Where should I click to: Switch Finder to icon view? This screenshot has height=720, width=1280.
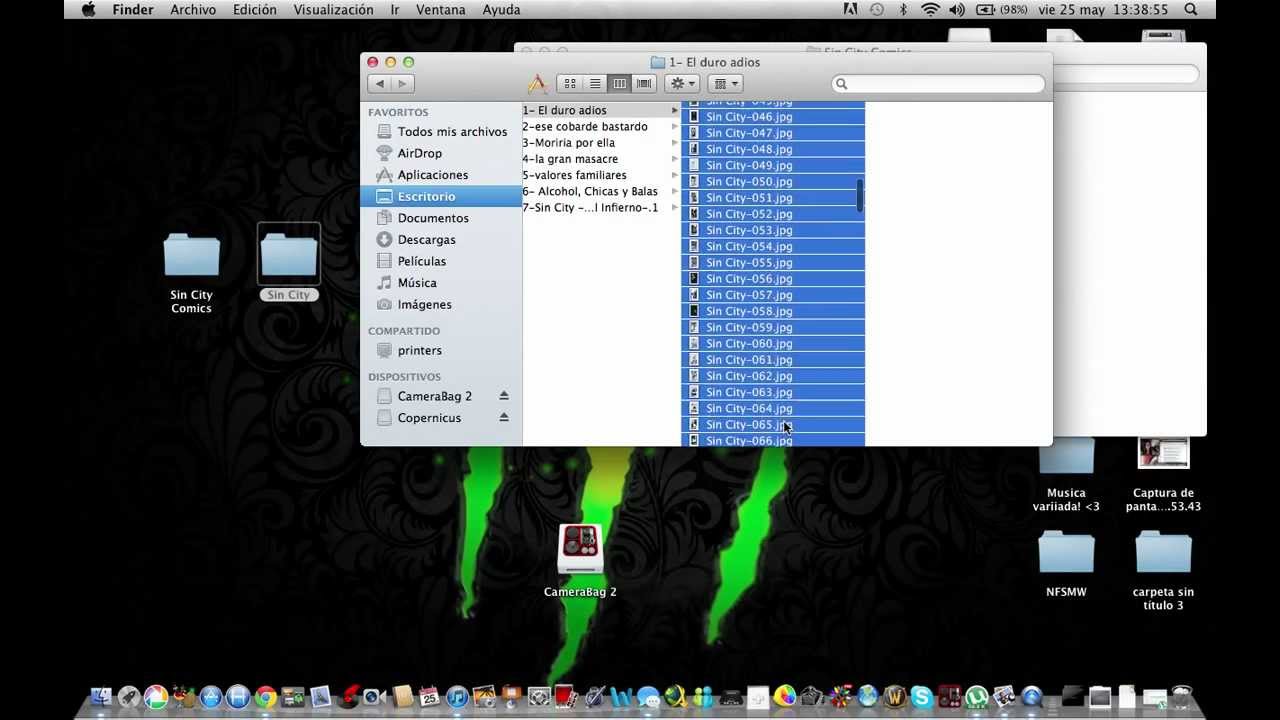[570, 84]
